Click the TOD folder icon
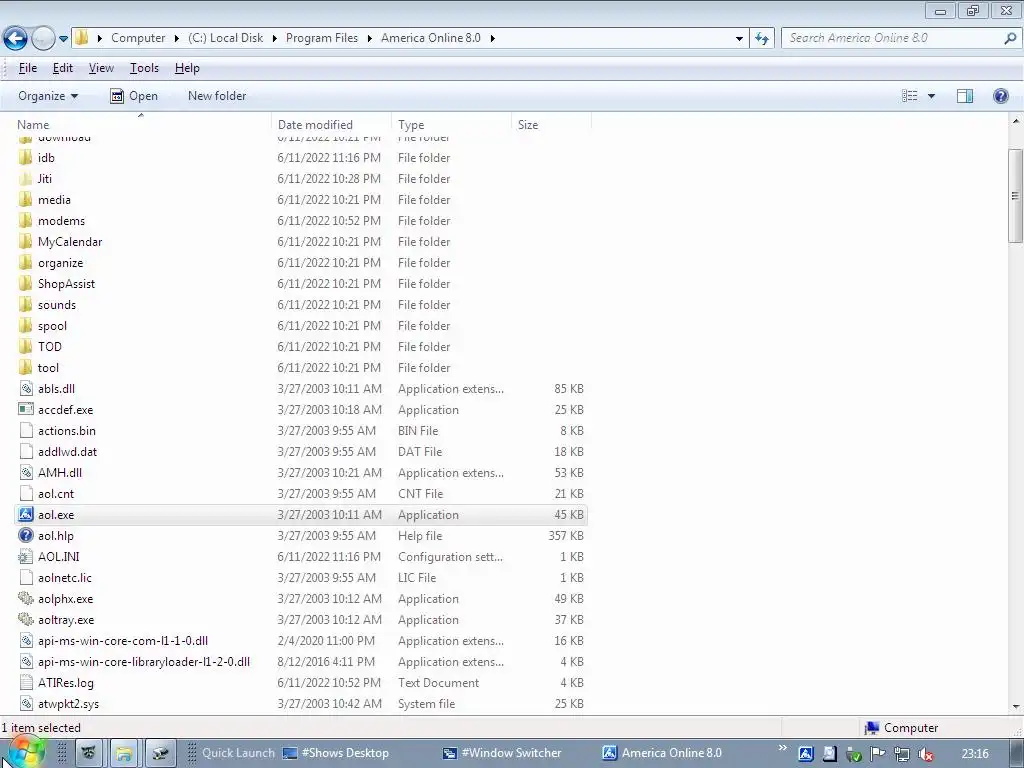Viewport: 1024px width, 768px height. (25, 346)
